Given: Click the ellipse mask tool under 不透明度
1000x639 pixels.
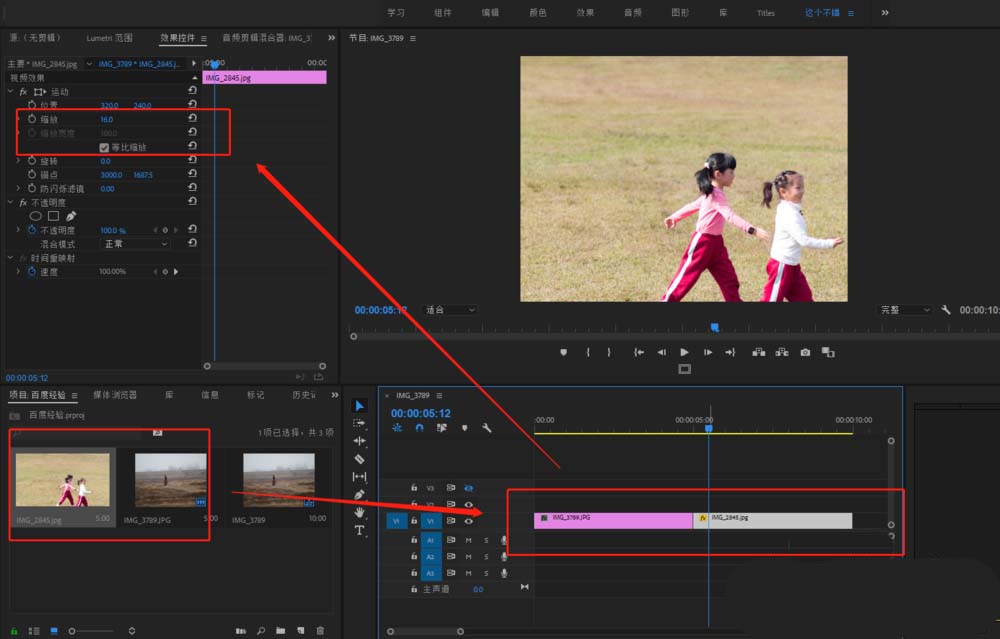Looking at the screenshot, I should pyautogui.click(x=36, y=216).
